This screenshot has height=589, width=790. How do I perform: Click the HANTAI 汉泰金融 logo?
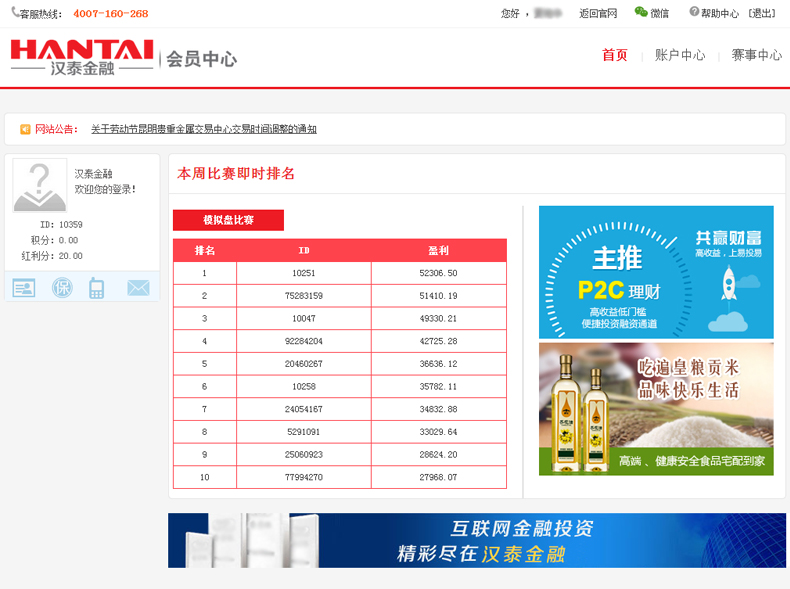[82, 57]
